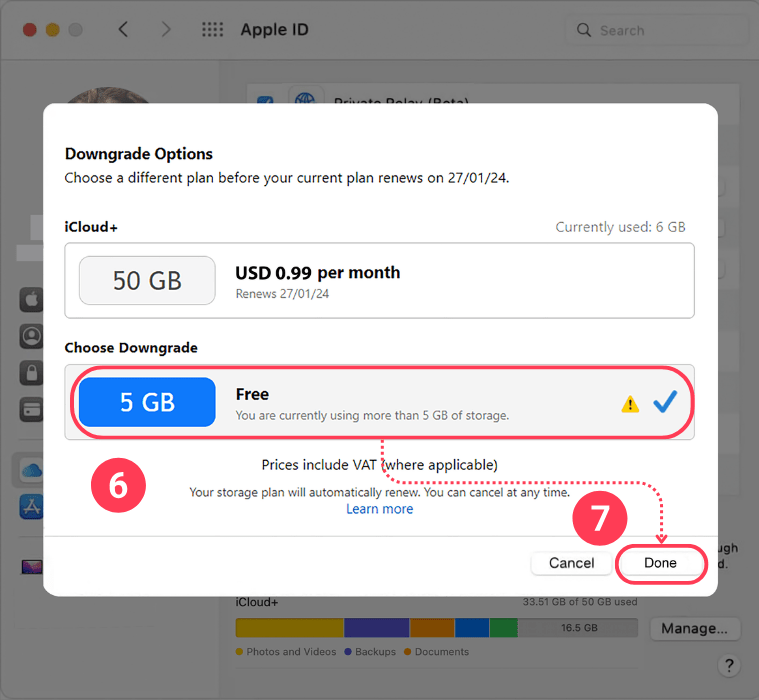The image size is (759, 700).
Task: Click the orange Documents storage segment
Action: 432,628
